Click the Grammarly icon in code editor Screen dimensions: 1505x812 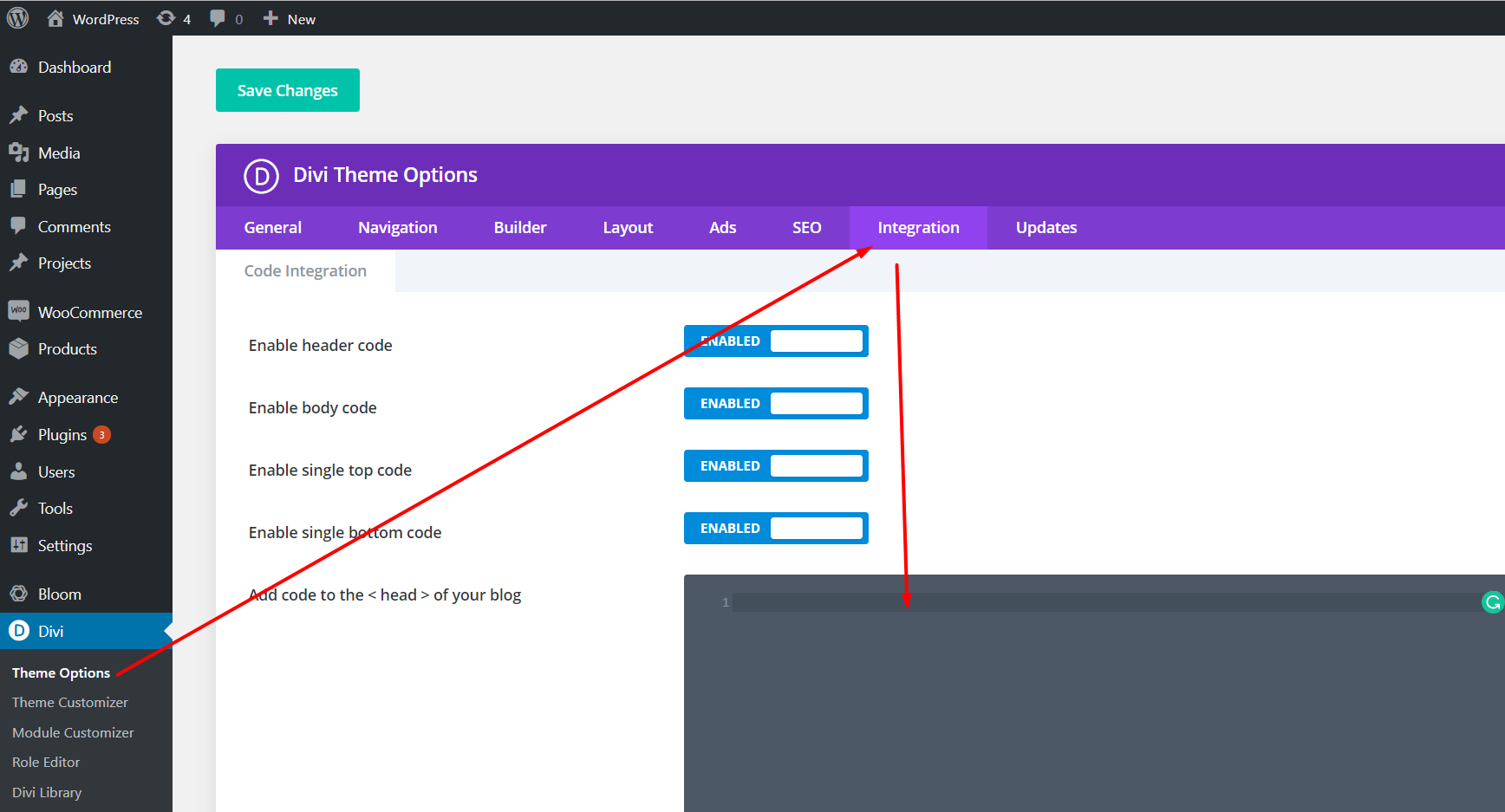click(1493, 602)
